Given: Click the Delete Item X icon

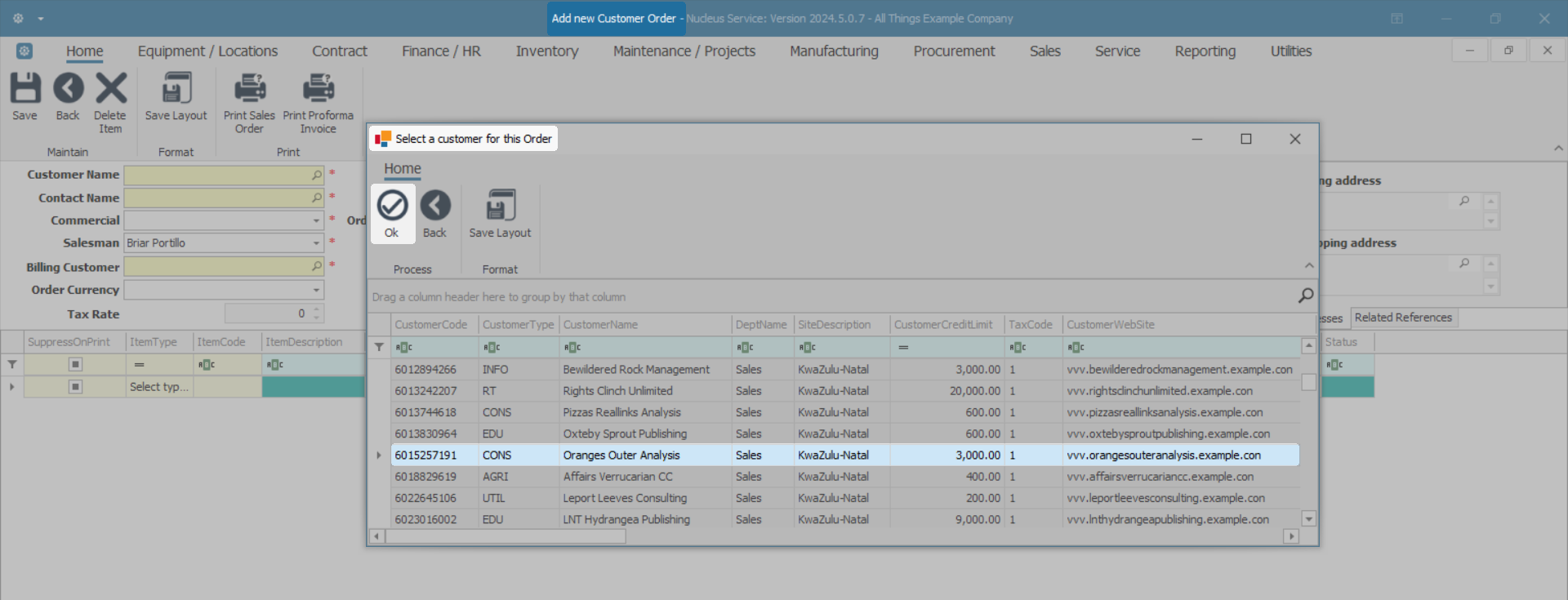Looking at the screenshot, I should click(110, 88).
